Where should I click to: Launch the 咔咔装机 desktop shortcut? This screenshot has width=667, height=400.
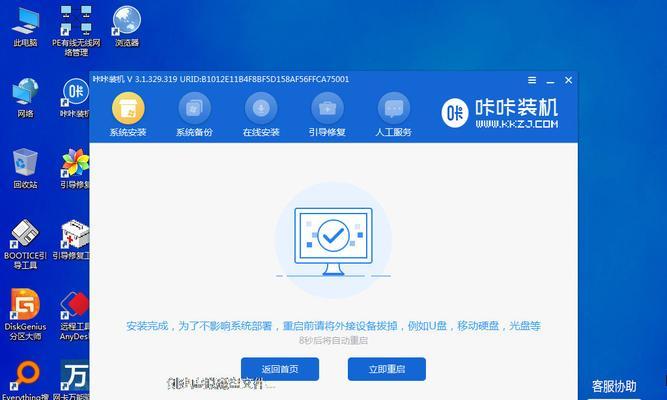tap(75, 97)
